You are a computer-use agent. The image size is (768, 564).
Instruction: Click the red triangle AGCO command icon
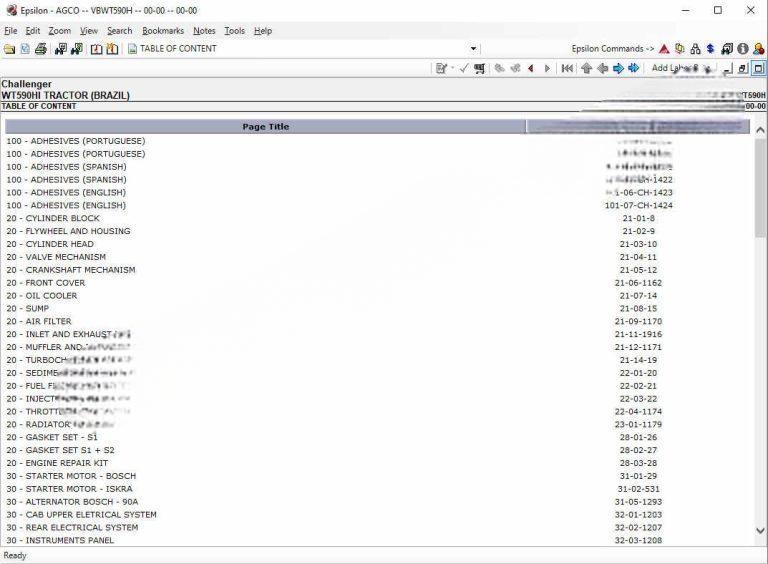[664, 49]
